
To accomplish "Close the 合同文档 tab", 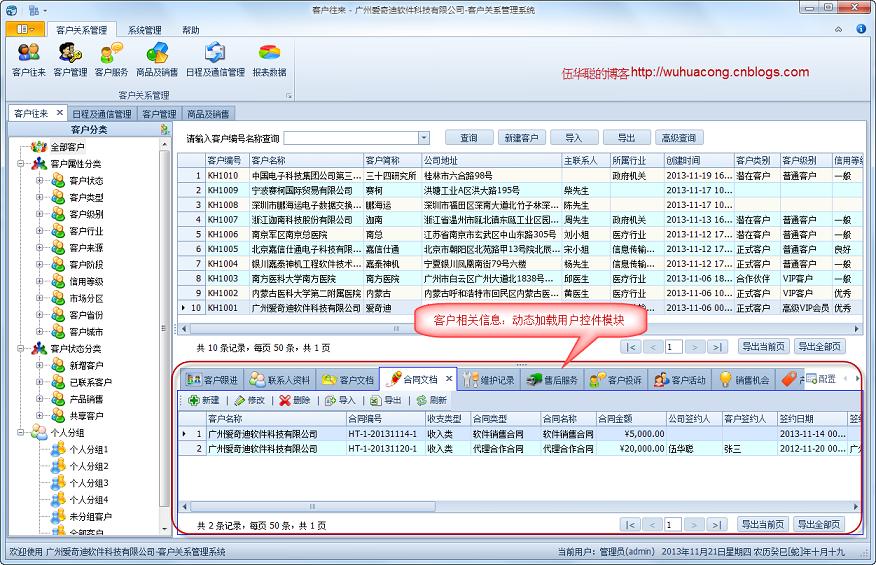I will coord(449,379).
